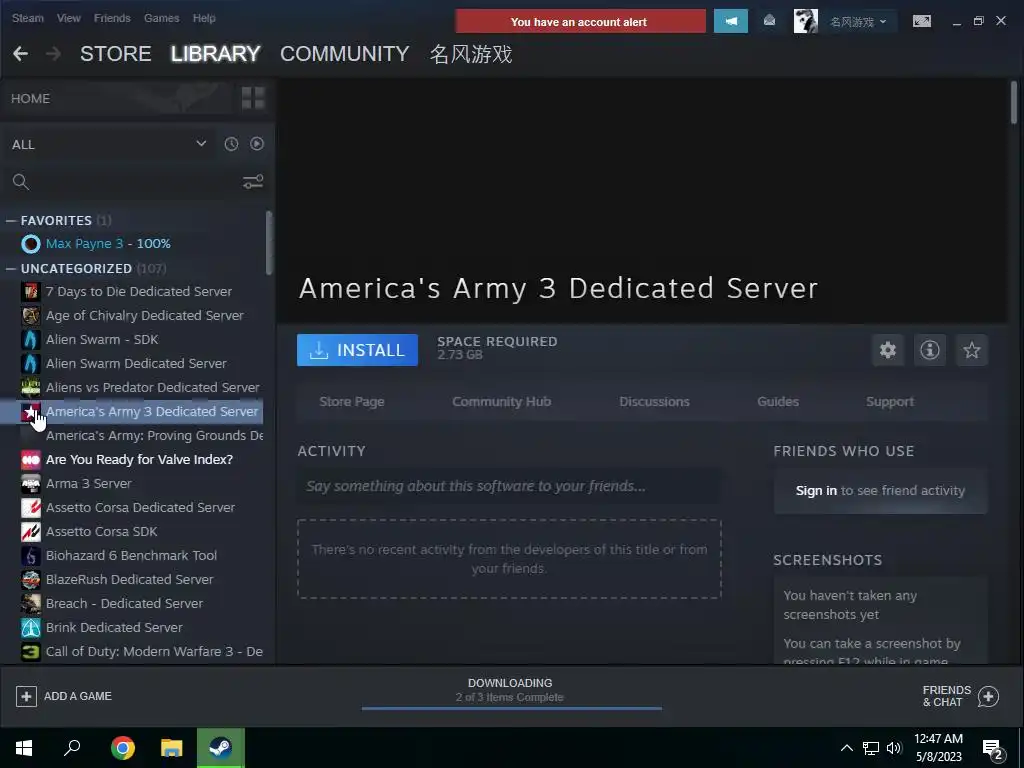Go to the COMMUNITY section

pos(345,54)
